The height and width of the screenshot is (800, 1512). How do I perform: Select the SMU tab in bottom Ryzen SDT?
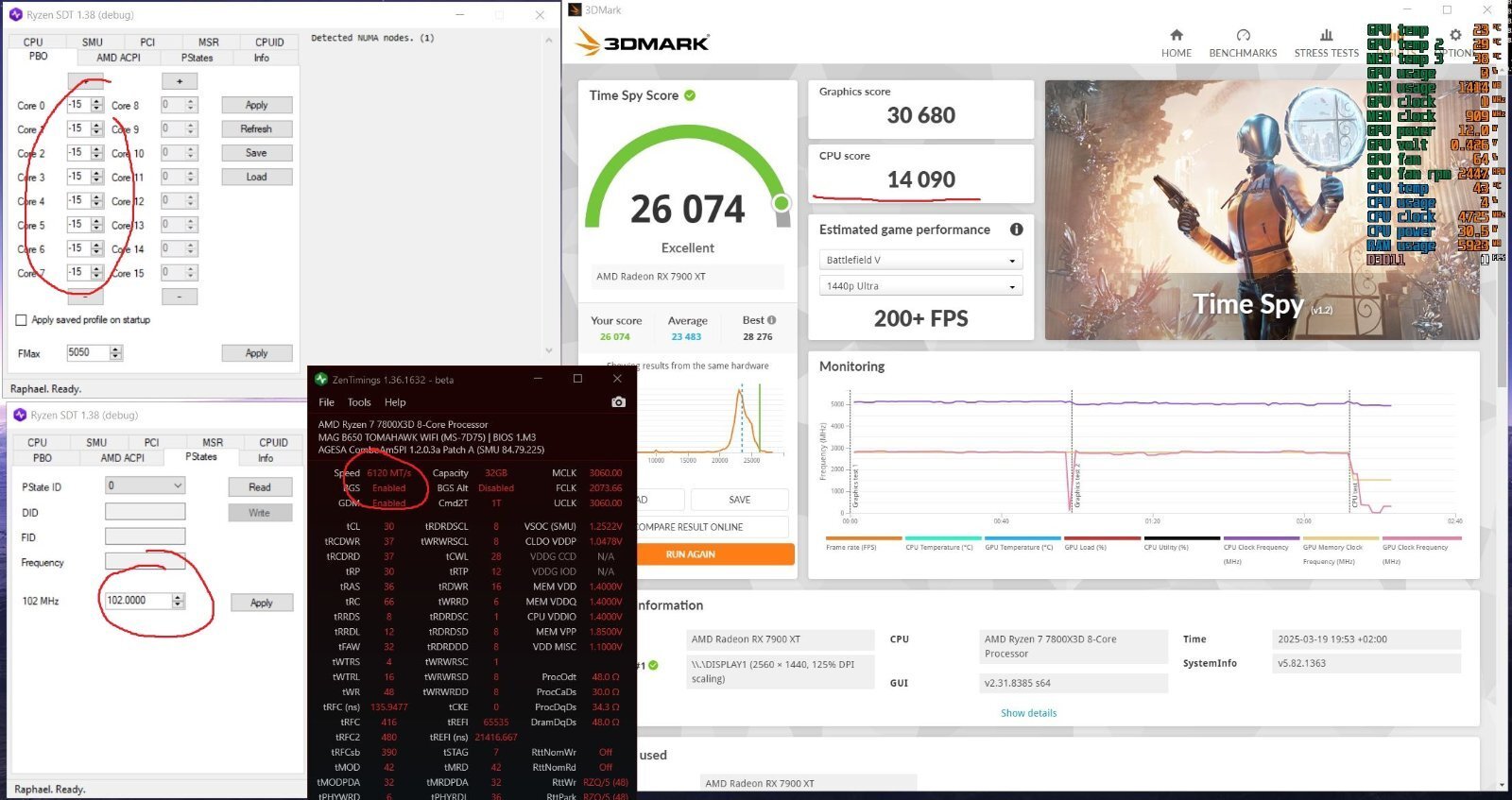(x=96, y=442)
